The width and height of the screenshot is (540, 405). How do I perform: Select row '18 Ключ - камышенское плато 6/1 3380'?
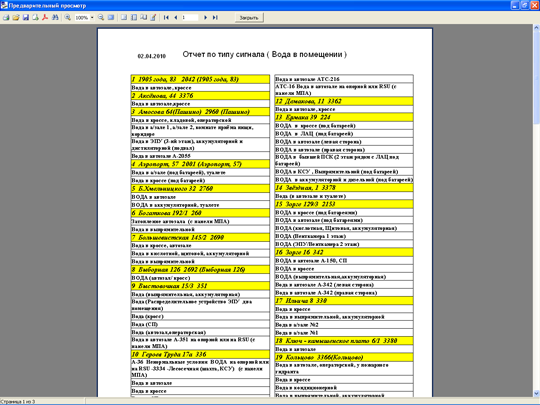click(x=344, y=341)
